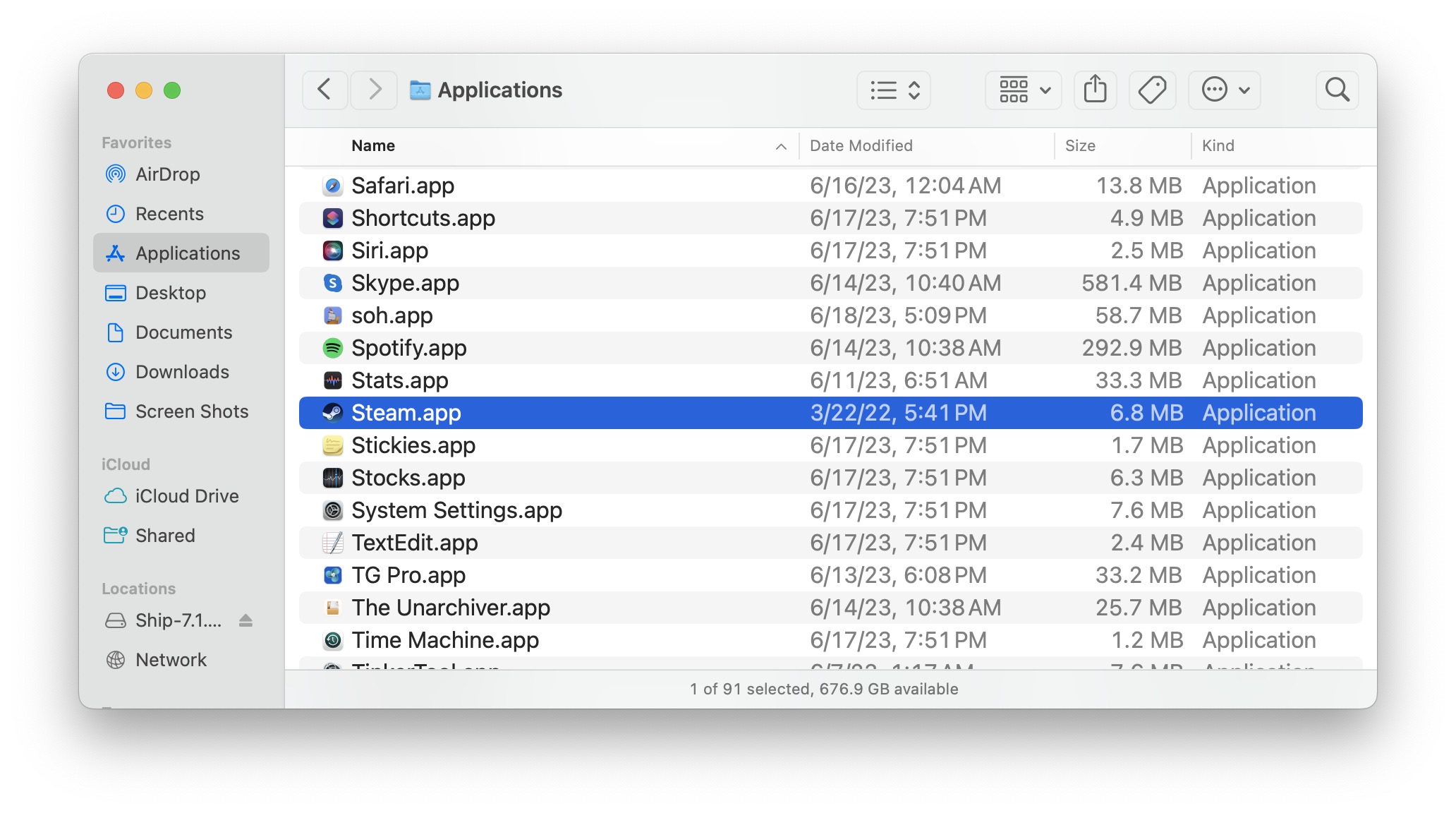The height and width of the screenshot is (813, 1456).
Task: Eject the Ship-7.1 drive
Action: coord(243,620)
